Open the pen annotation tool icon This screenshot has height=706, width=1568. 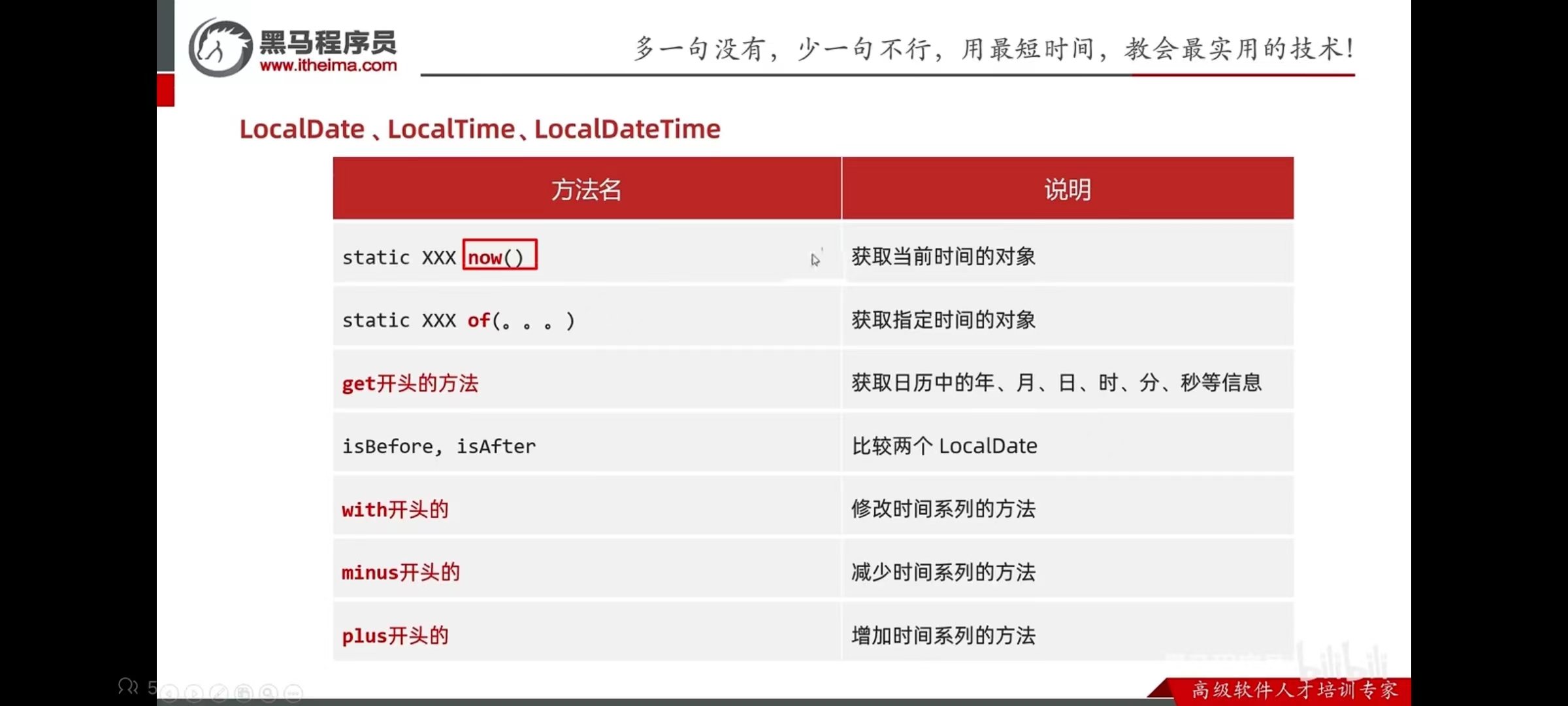219,693
